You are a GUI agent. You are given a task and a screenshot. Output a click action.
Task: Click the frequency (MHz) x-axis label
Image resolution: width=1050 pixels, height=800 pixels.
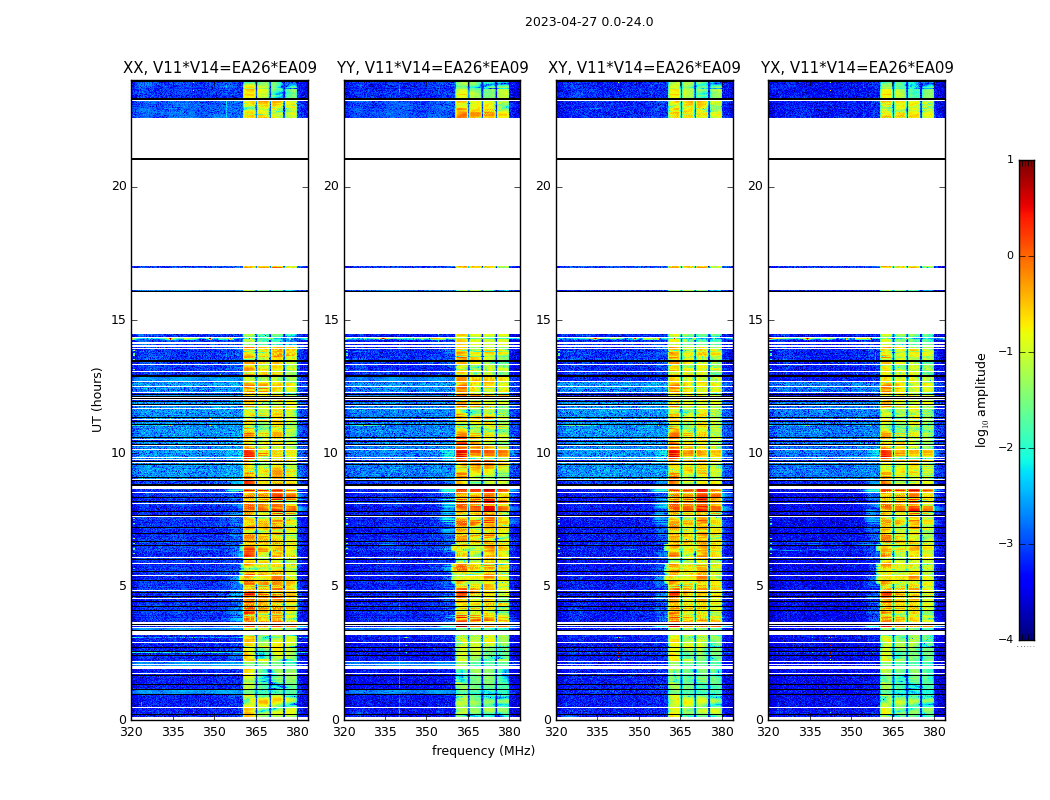483,751
